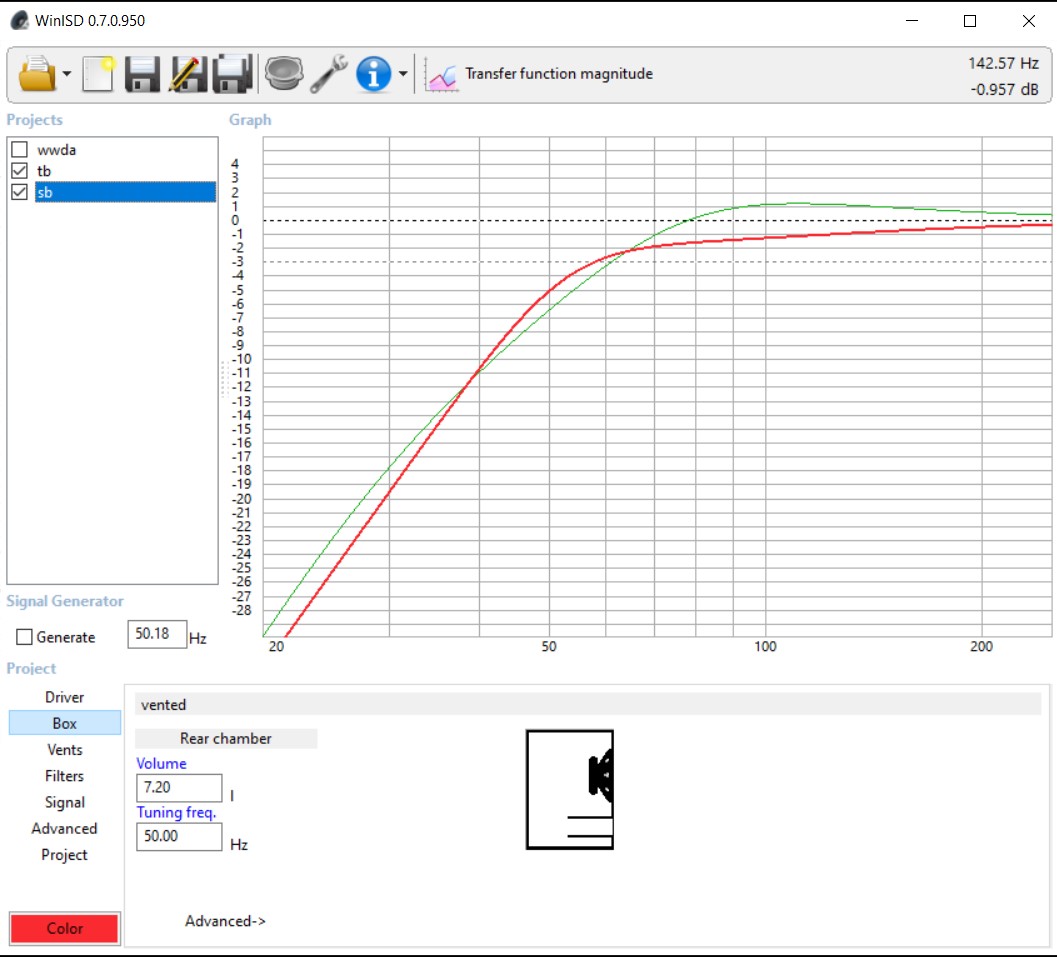Screen dimensions: 1057x957
Task: Select the wwda project row
Action: click(125, 149)
